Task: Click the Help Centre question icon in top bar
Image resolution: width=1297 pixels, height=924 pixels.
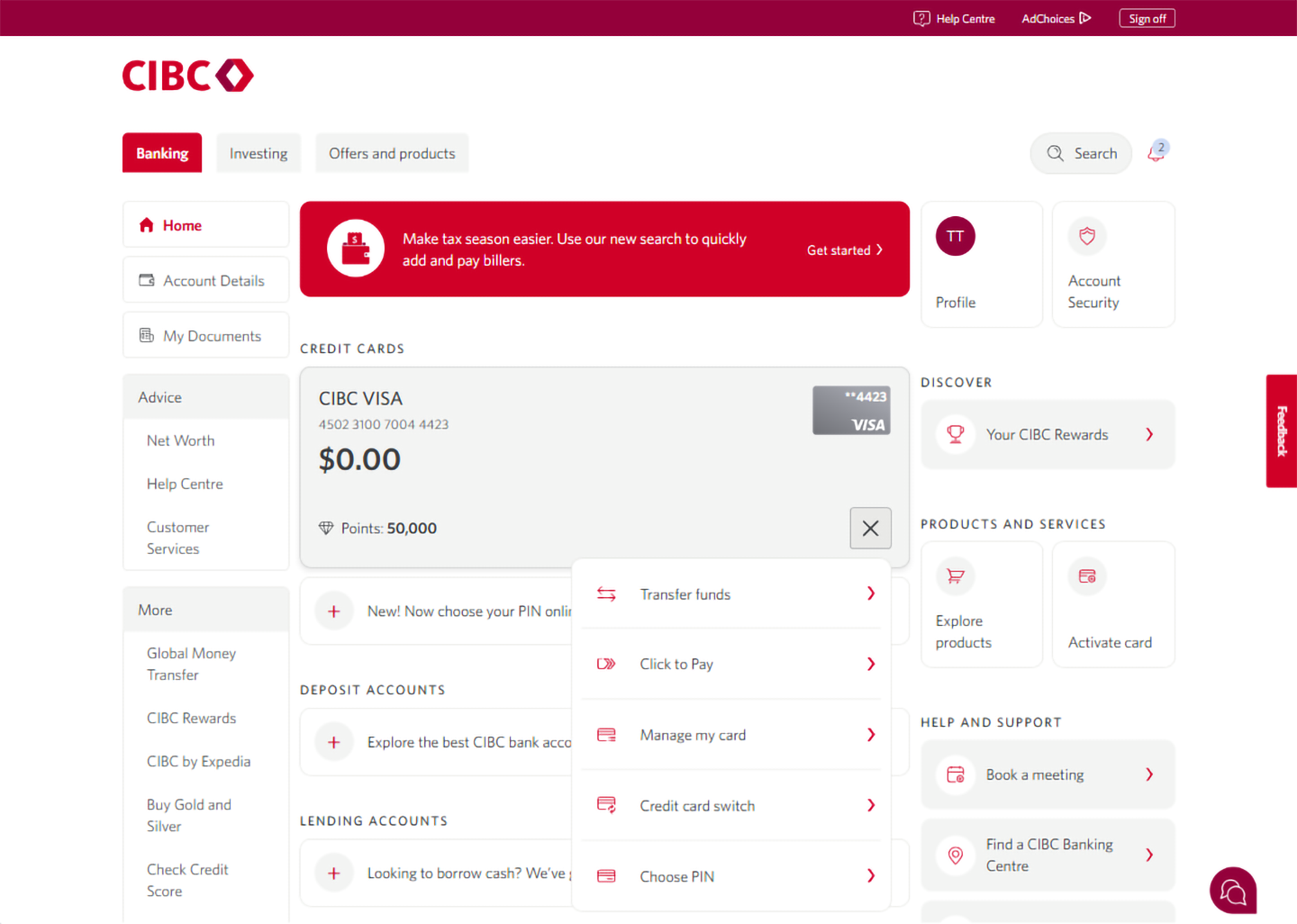Action: [x=921, y=18]
